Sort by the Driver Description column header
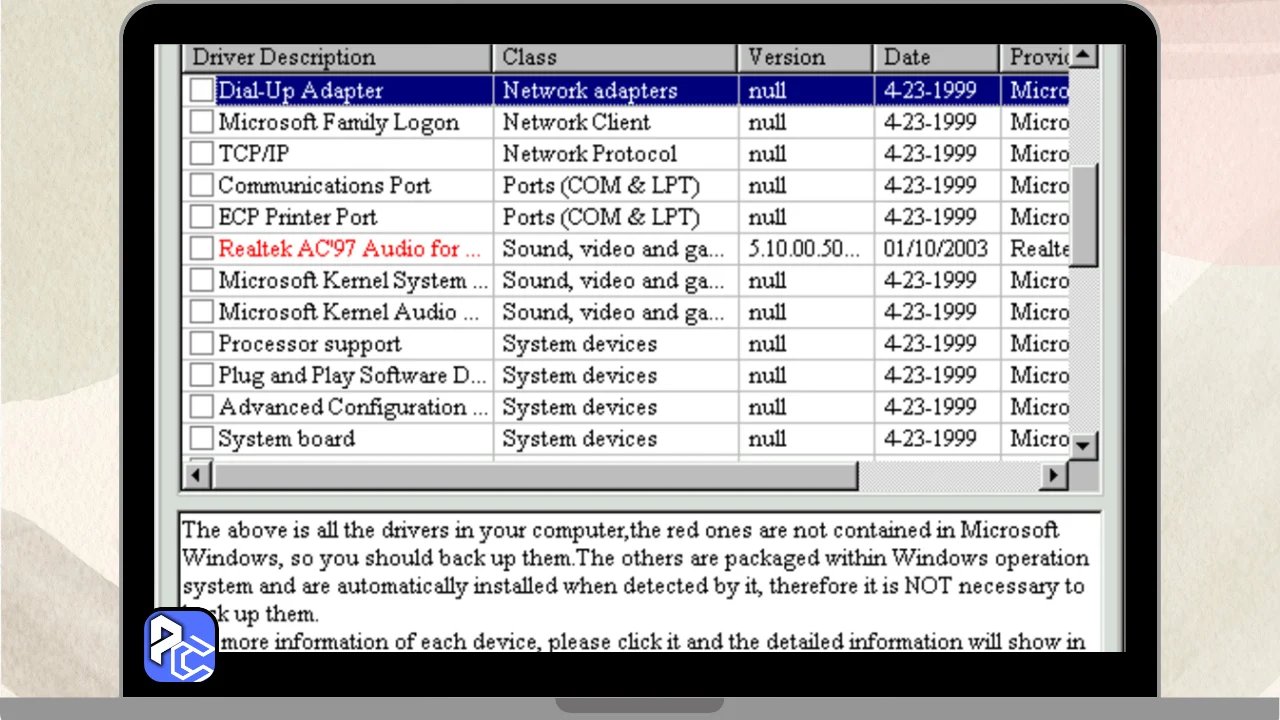This screenshot has height=720, width=1280. click(x=337, y=57)
